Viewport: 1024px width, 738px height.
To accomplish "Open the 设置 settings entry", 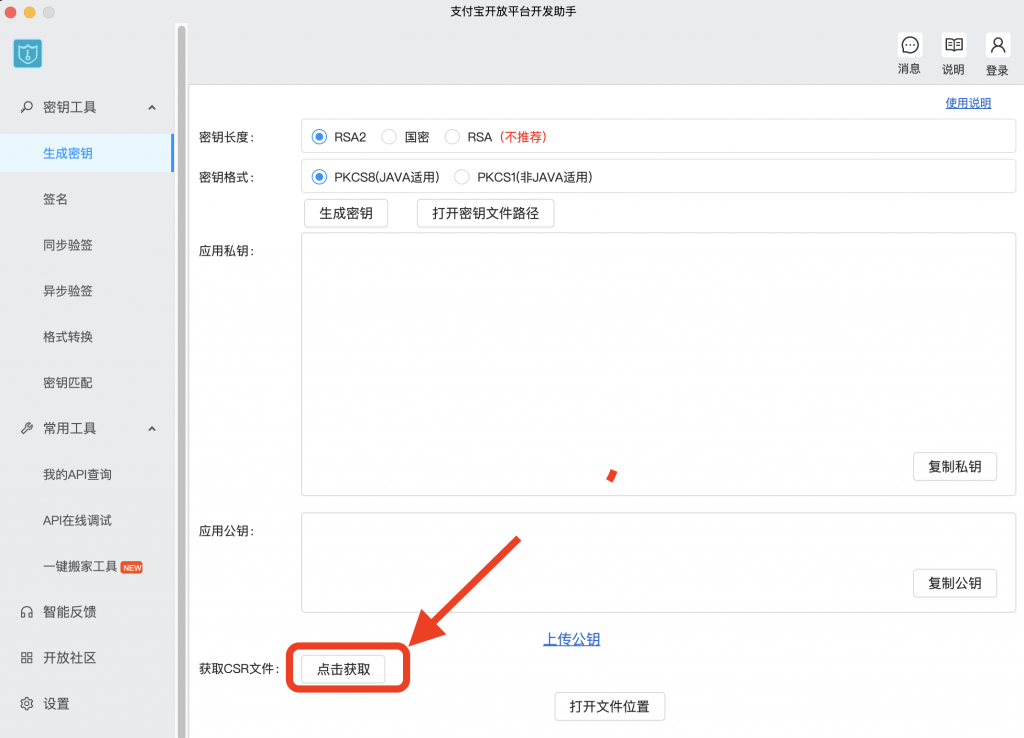I will (55, 704).
